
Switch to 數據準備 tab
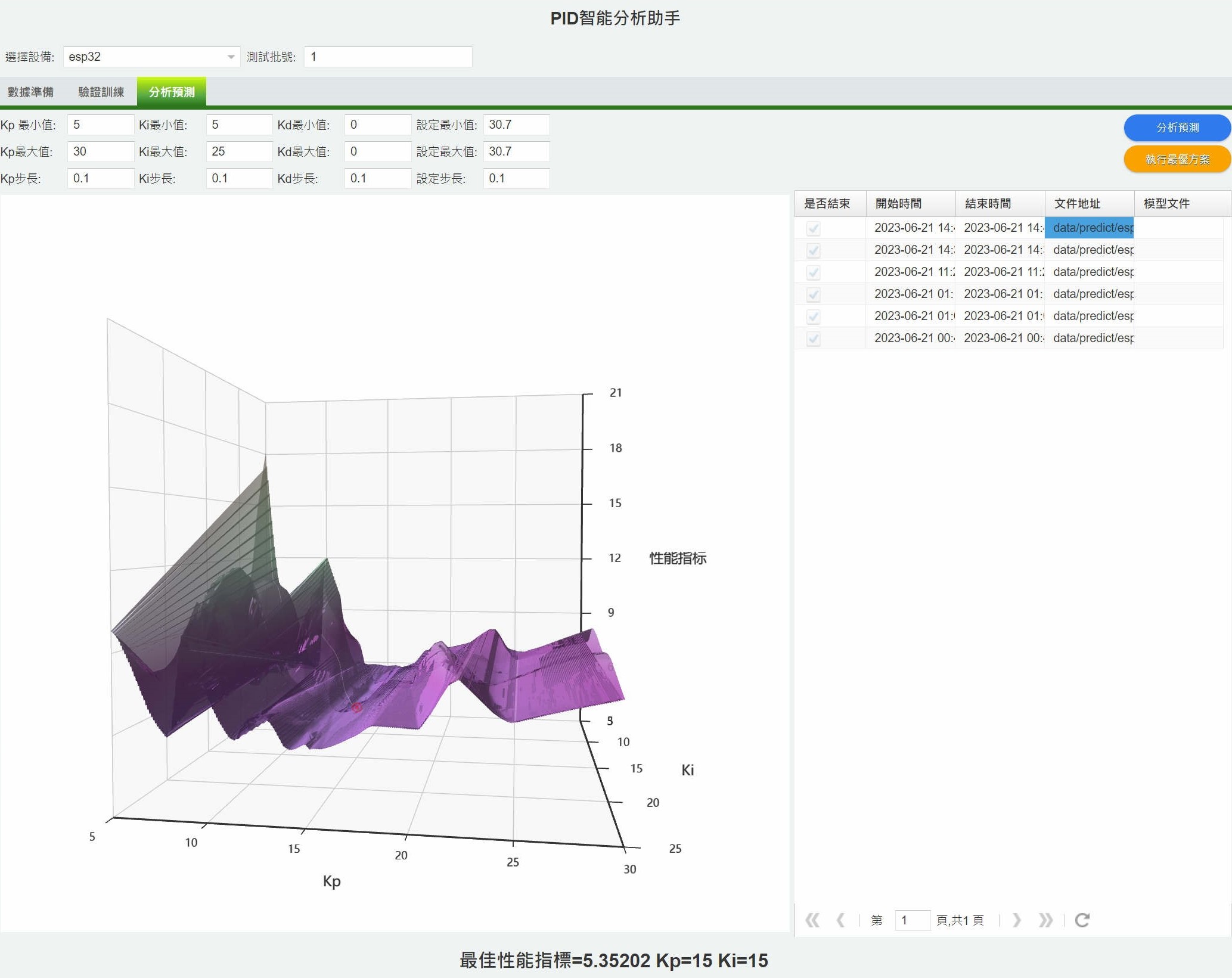click(31, 92)
